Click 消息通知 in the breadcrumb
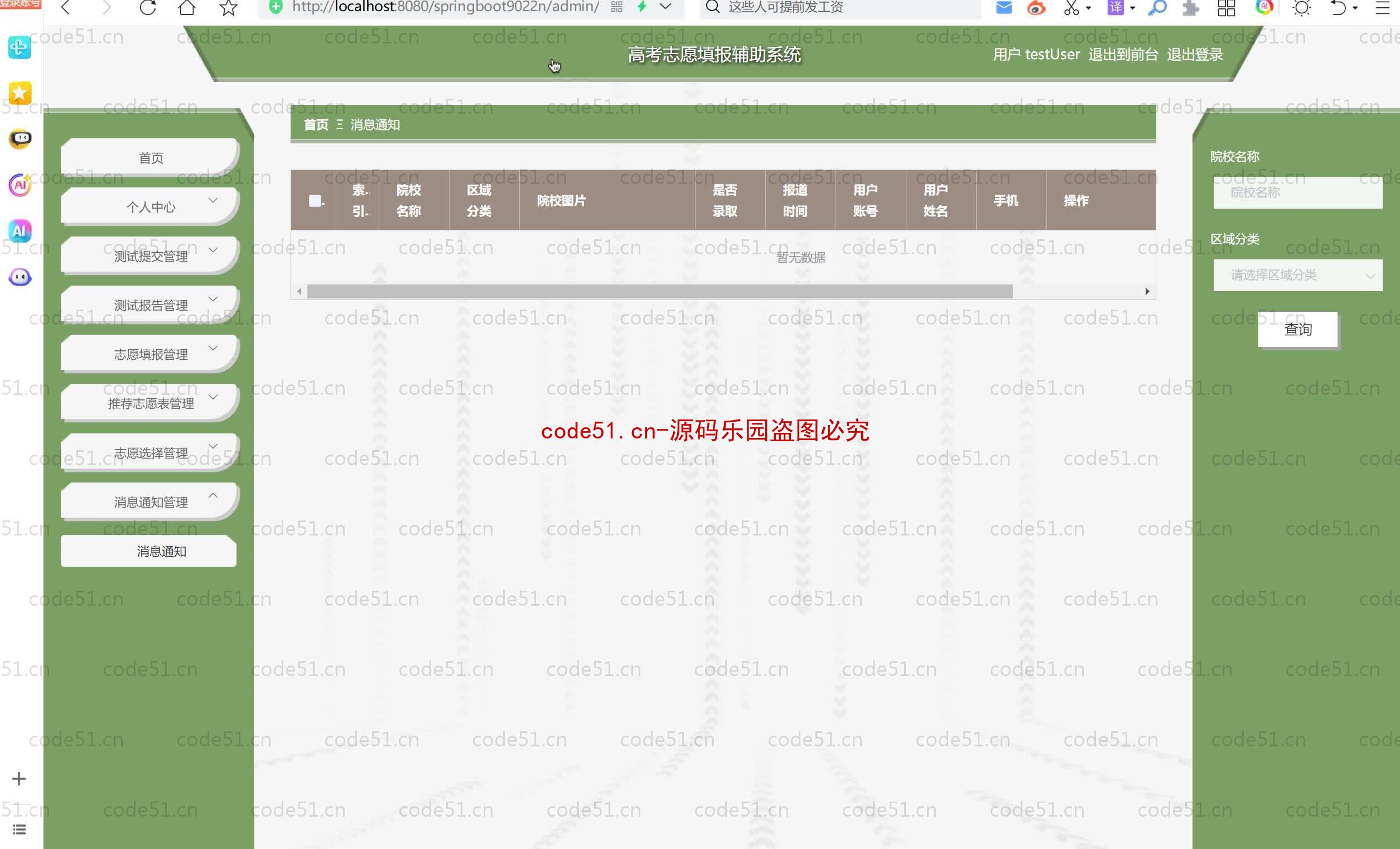The image size is (1400, 849). 375,124
